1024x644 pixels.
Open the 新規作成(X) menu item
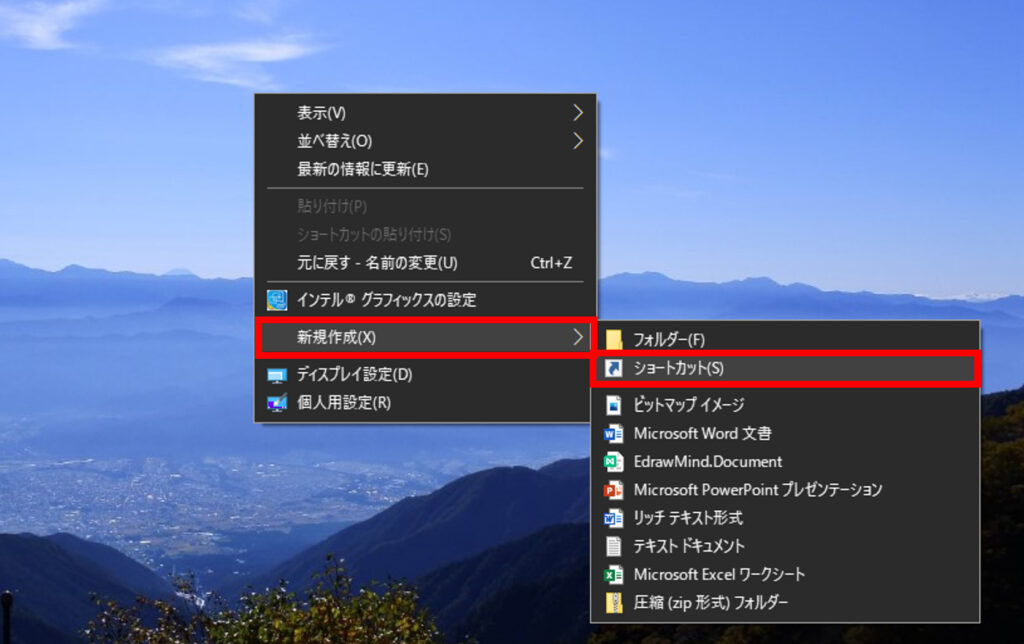(425, 337)
